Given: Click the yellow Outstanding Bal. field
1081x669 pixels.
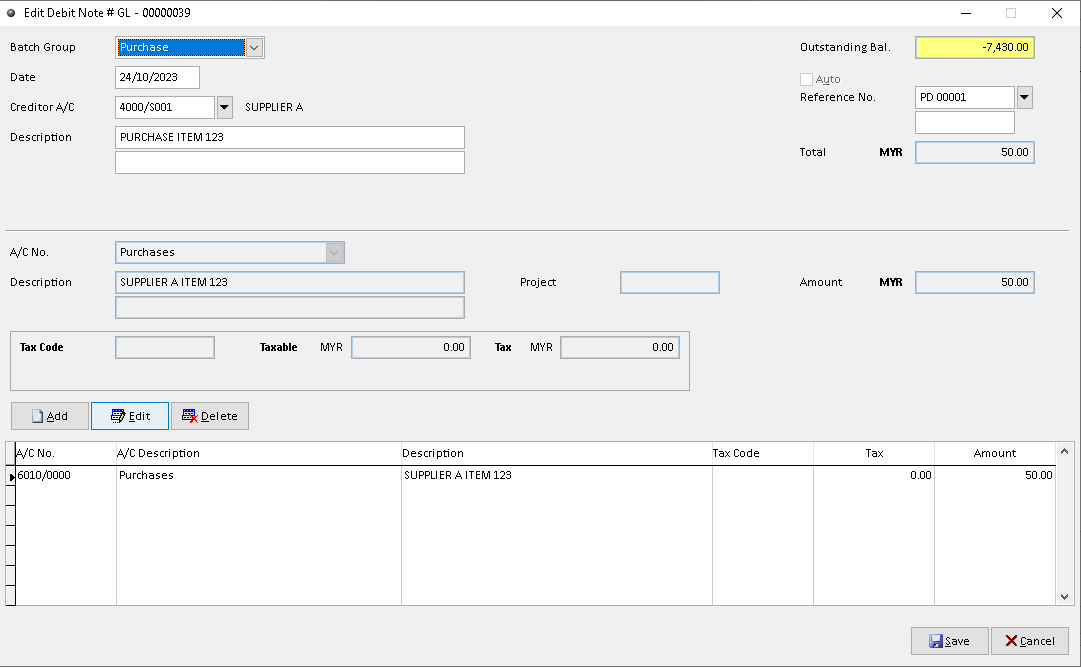Looking at the screenshot, I should [974, 47].
